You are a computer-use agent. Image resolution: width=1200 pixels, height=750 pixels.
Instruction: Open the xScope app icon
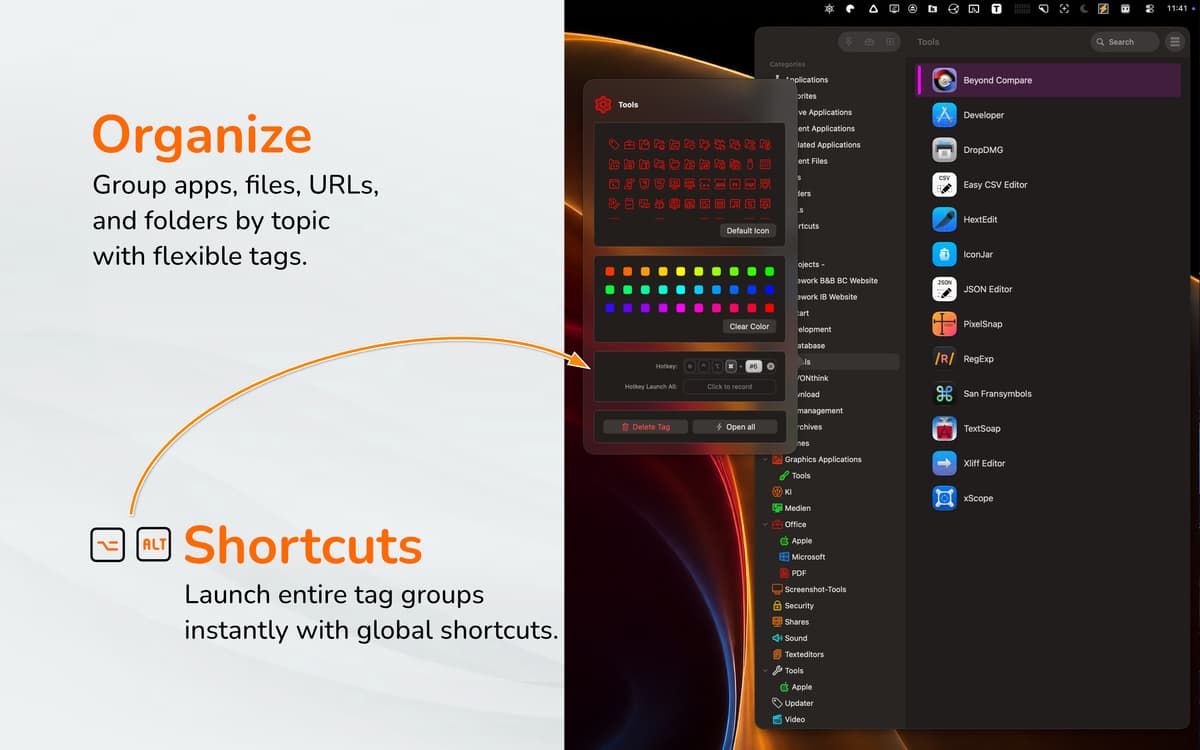pyautogui.click(x=945, y=498)
